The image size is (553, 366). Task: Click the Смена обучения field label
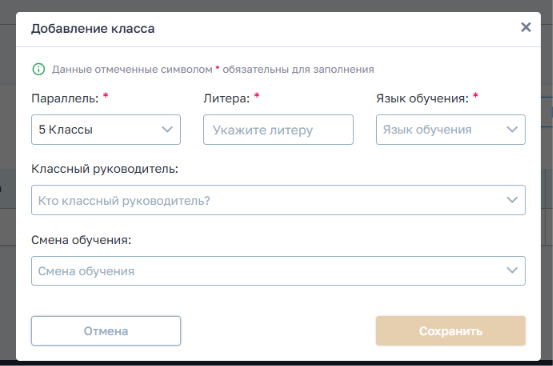81,240
